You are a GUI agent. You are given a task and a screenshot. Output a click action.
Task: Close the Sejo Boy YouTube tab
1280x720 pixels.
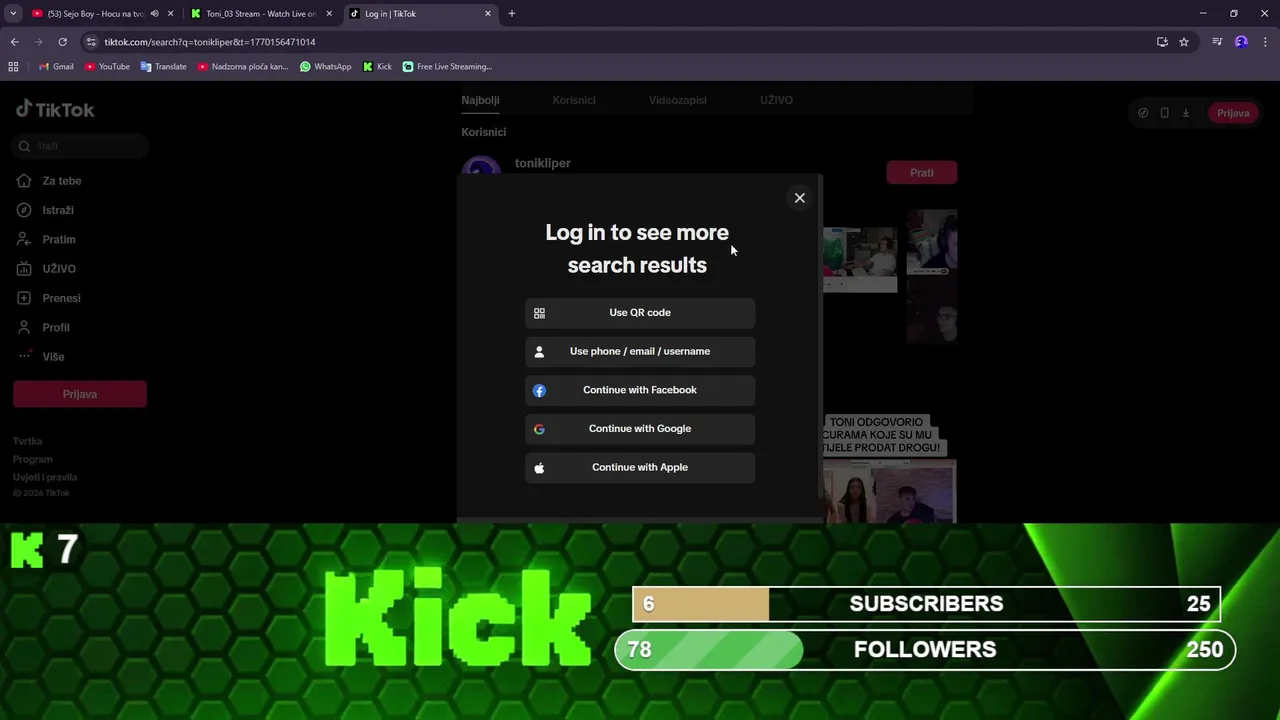(170, 14)
